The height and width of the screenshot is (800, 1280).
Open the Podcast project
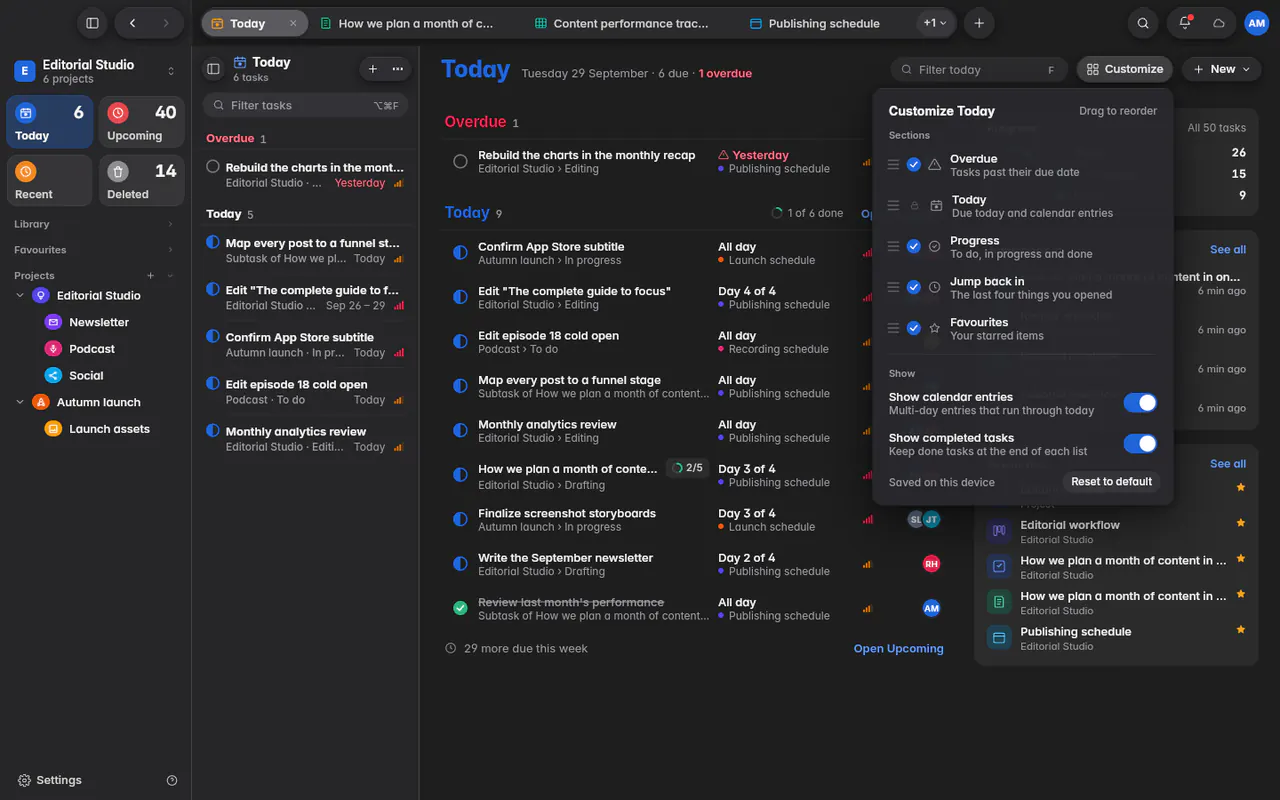click(x=92, y=349)
